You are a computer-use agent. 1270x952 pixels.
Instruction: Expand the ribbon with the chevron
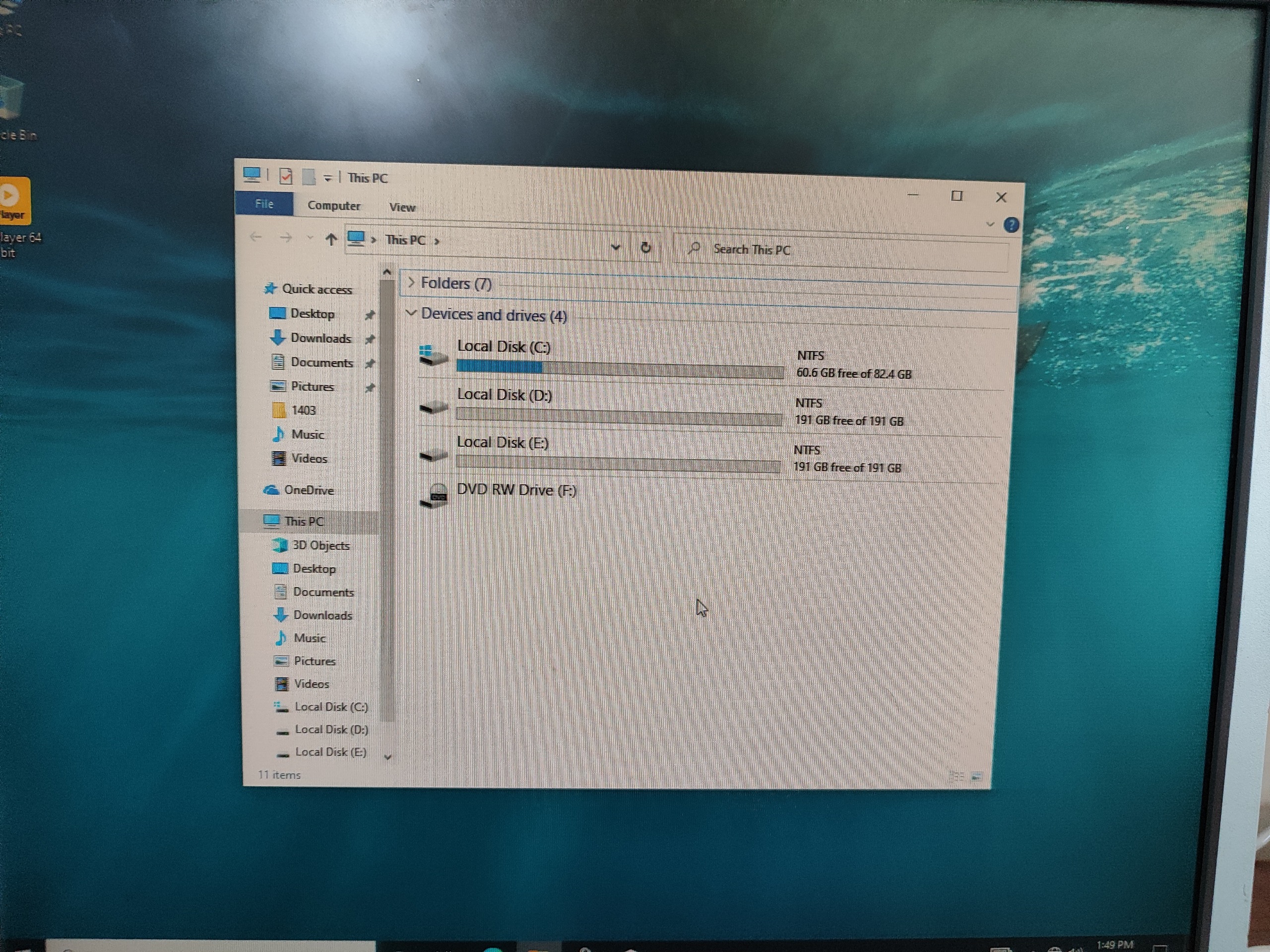point(990,225)
